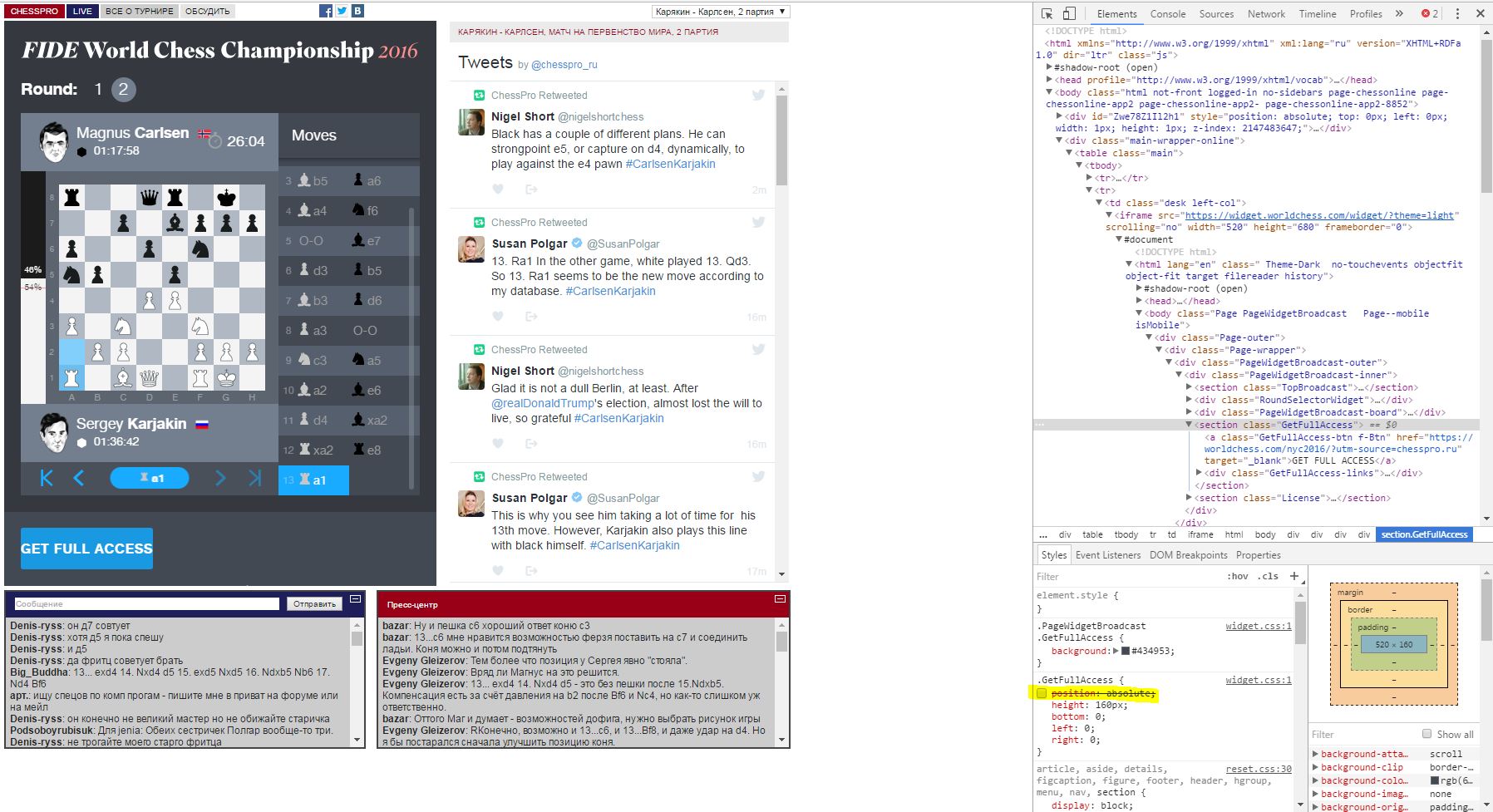1493x812 pixels.
Task: Open the game selection dropdown
Action: point(720,12)
